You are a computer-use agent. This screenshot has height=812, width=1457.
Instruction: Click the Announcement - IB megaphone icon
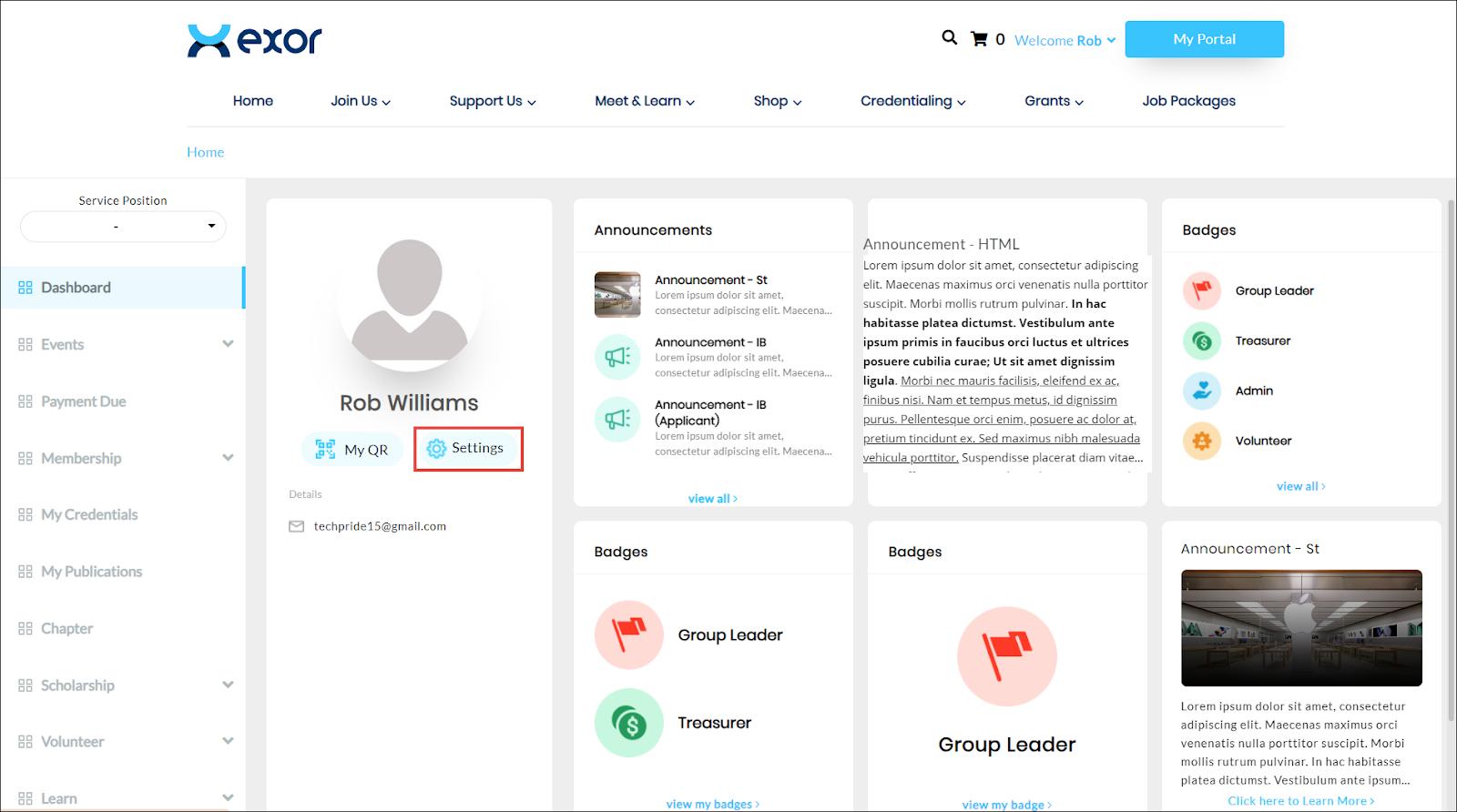[617, 357]
